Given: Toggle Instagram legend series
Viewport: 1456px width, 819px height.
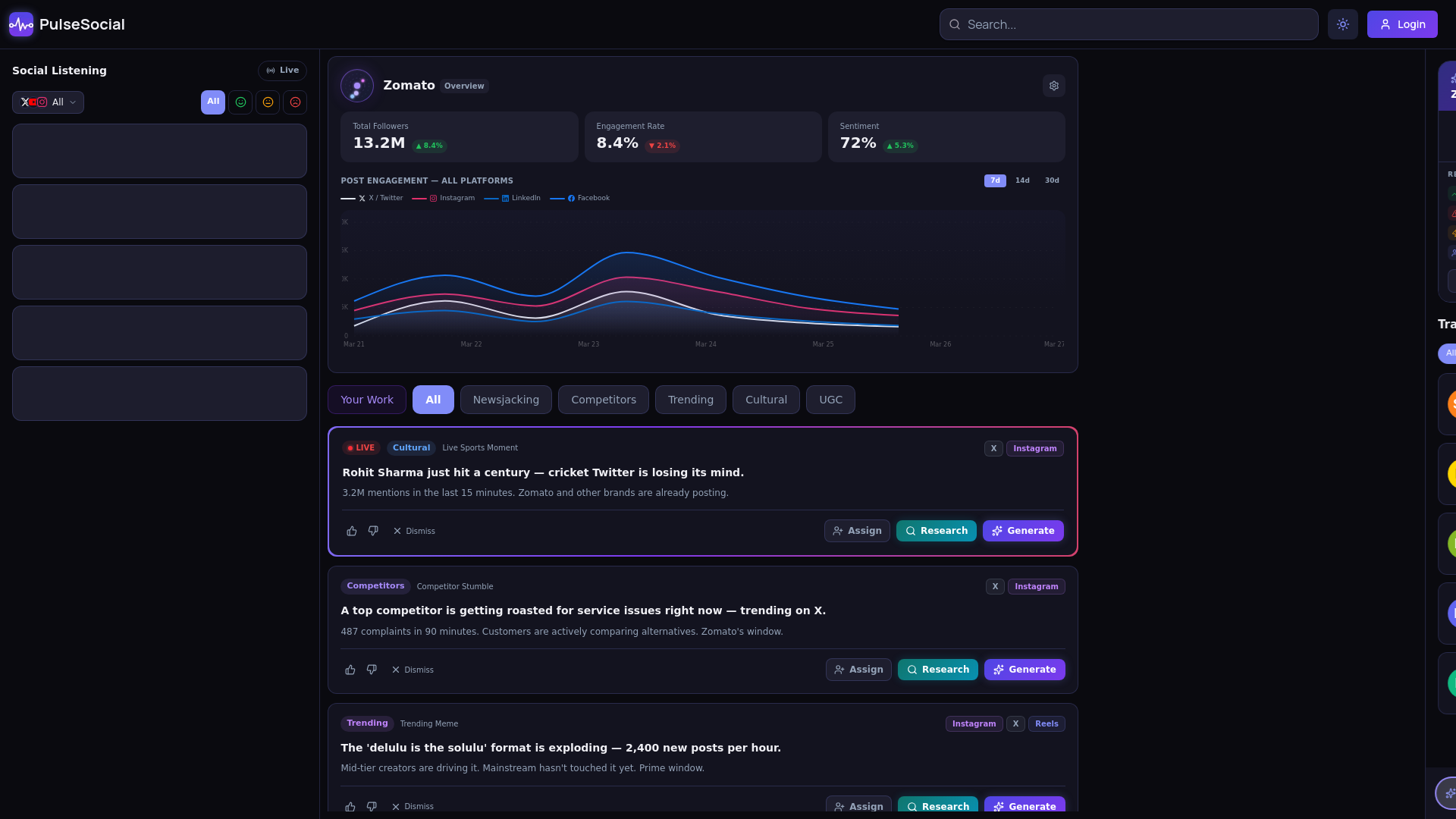Looking at the screenshot, I should (444, 198).
